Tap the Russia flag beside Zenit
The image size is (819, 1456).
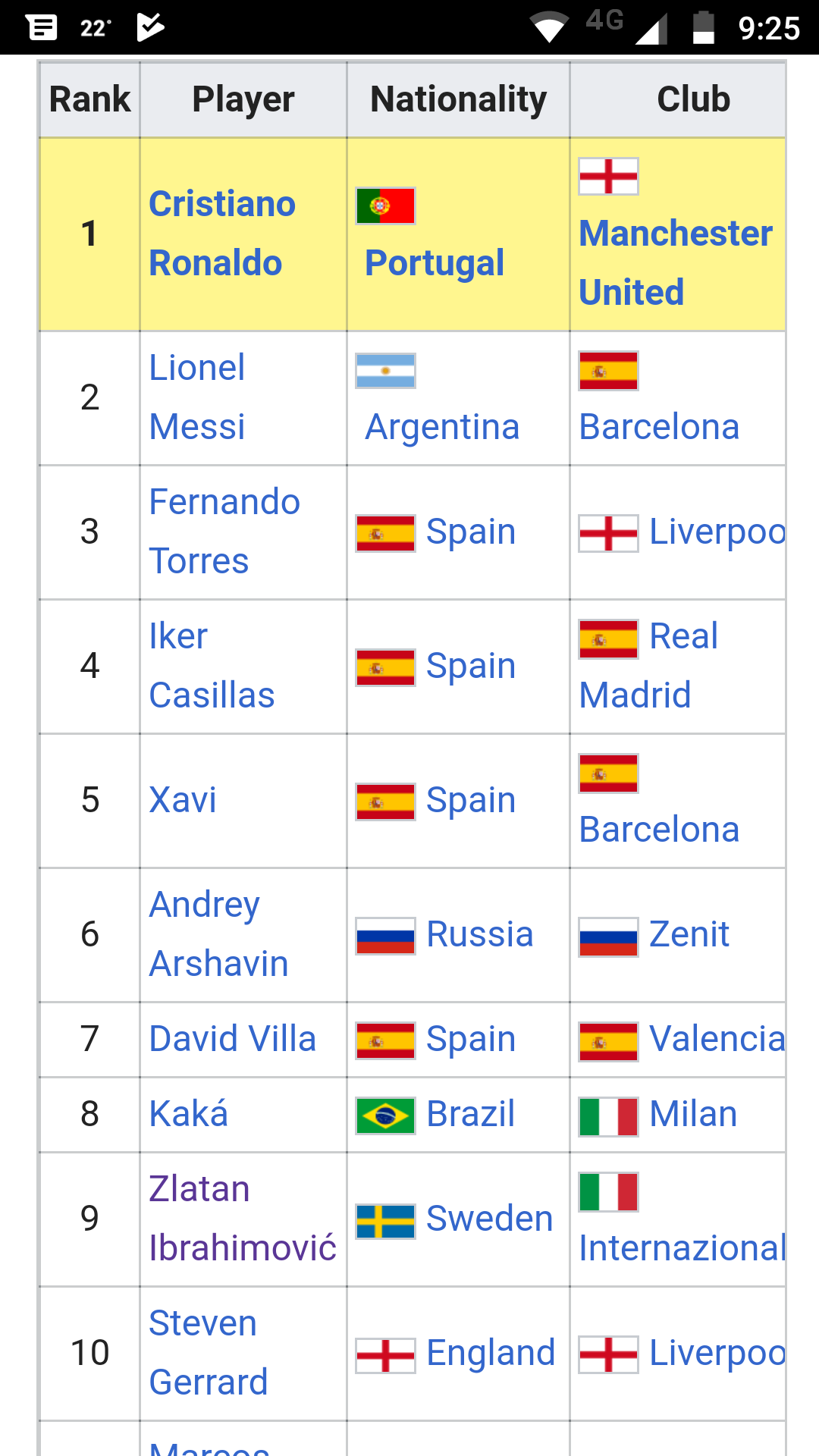click(608, 937)
